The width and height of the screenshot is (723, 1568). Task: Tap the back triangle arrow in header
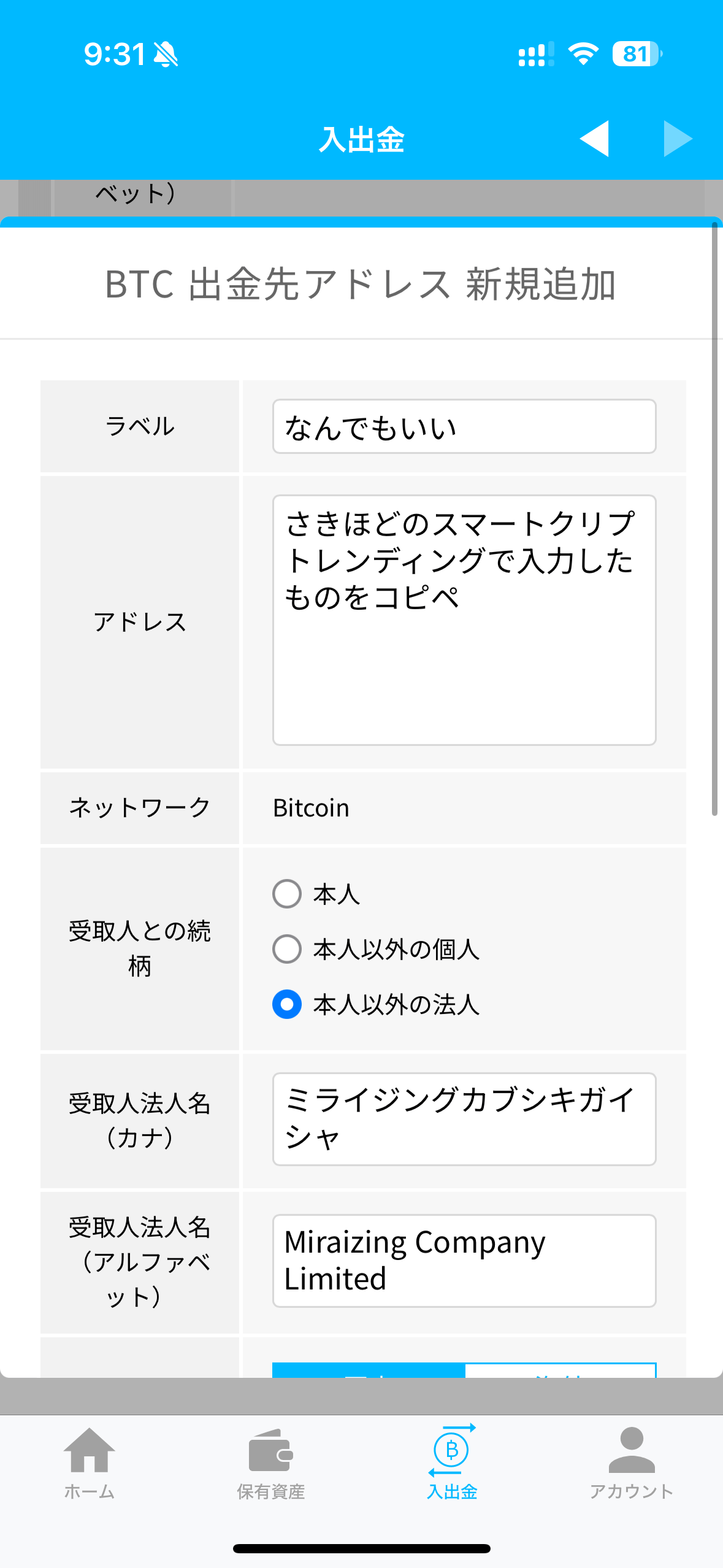[594, 139]
